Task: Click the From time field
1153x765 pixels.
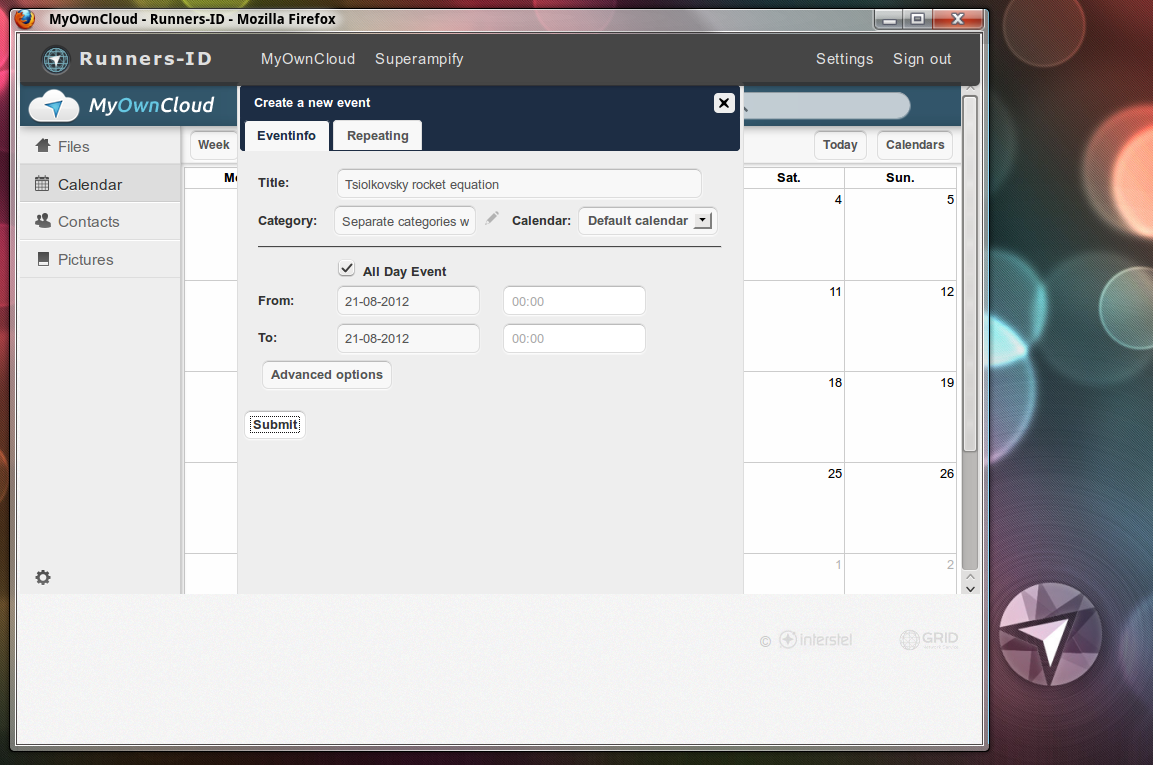Action: (574, 301)
